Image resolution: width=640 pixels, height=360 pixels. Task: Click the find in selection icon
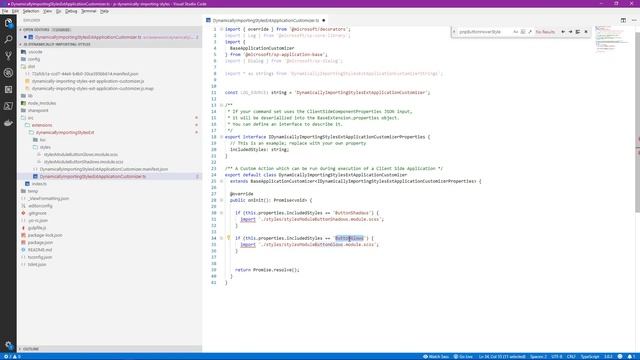pyautogui.click(x=578, y=32)
